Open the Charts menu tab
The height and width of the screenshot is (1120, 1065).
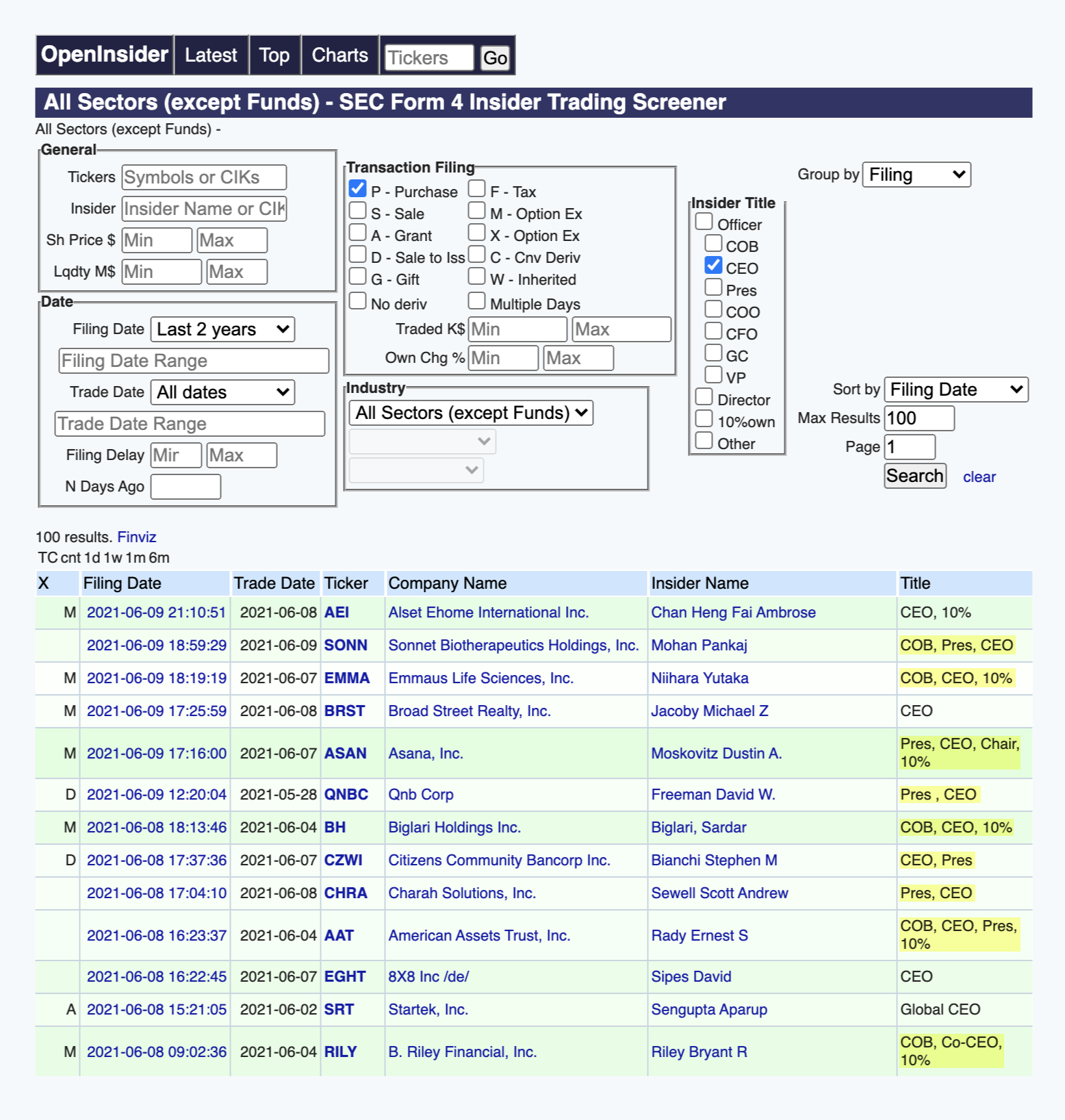(339, 55)
